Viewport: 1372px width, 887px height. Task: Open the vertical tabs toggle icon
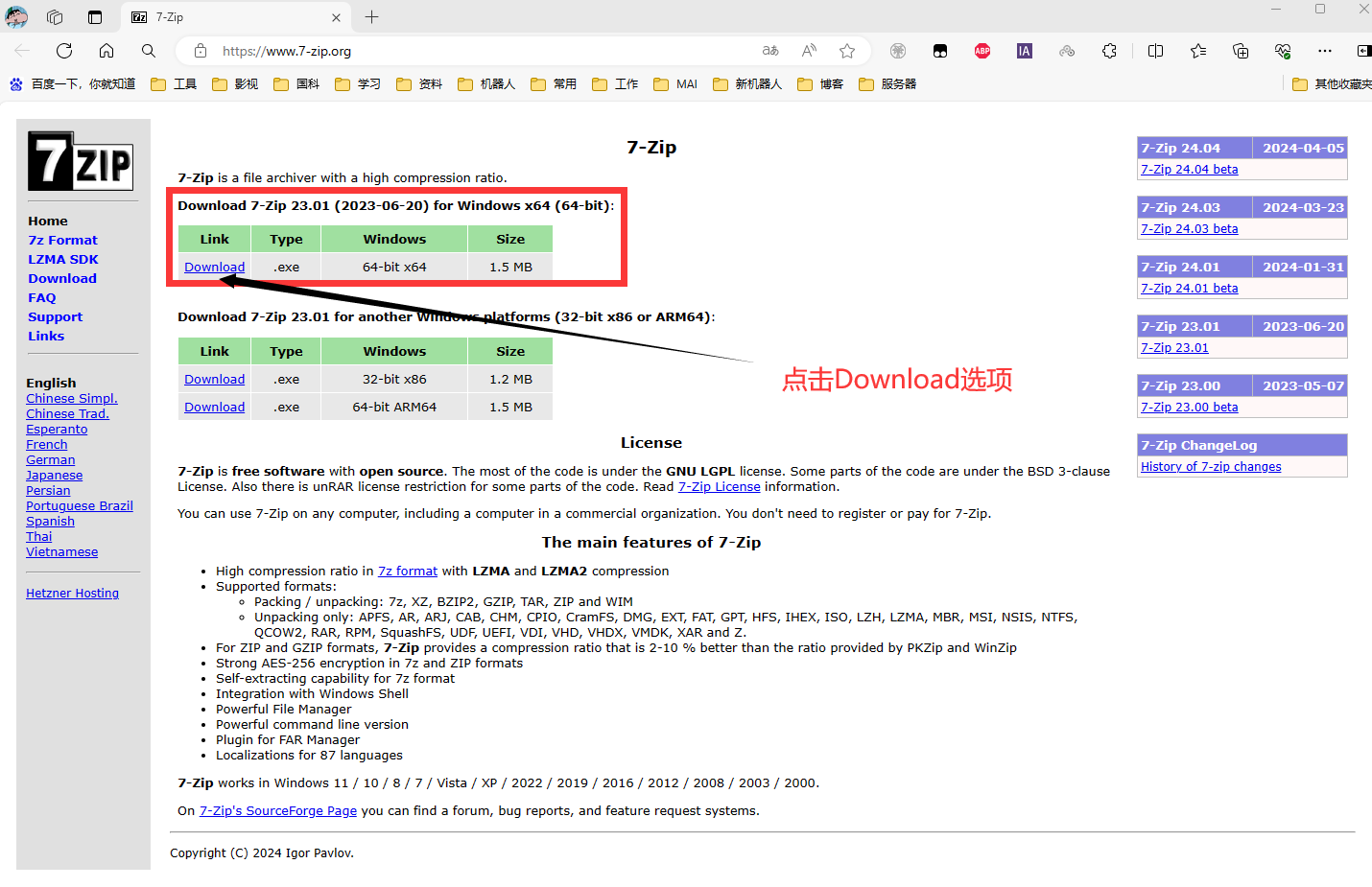point(94,17)
